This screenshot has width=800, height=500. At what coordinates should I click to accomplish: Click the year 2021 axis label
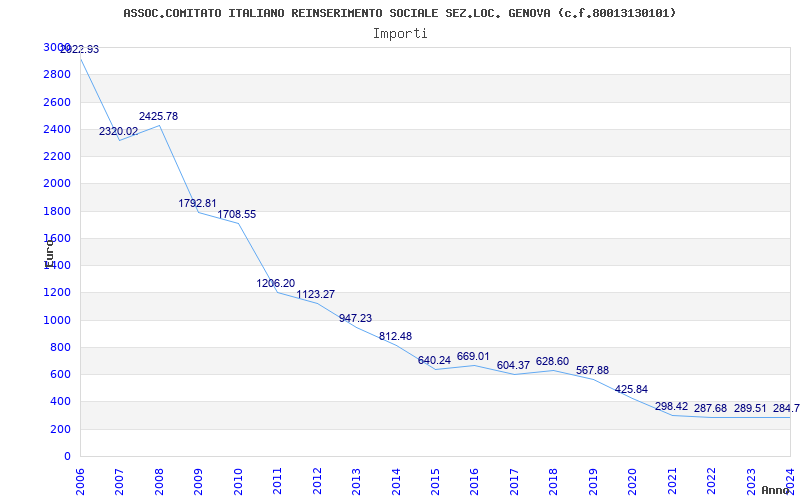tap(672, 482)
